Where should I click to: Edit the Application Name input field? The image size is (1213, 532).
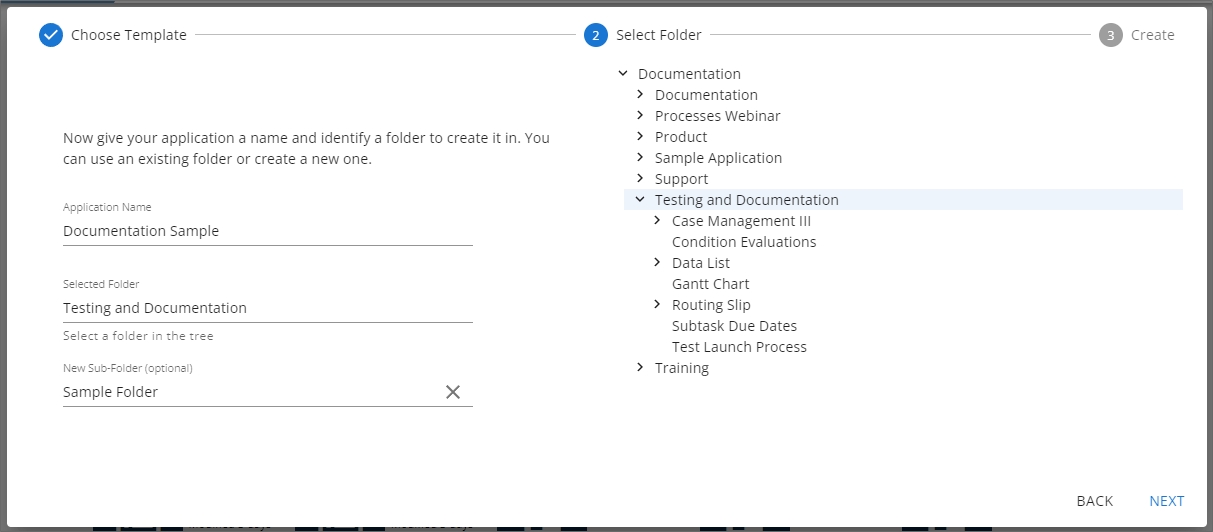coord(267,231)
